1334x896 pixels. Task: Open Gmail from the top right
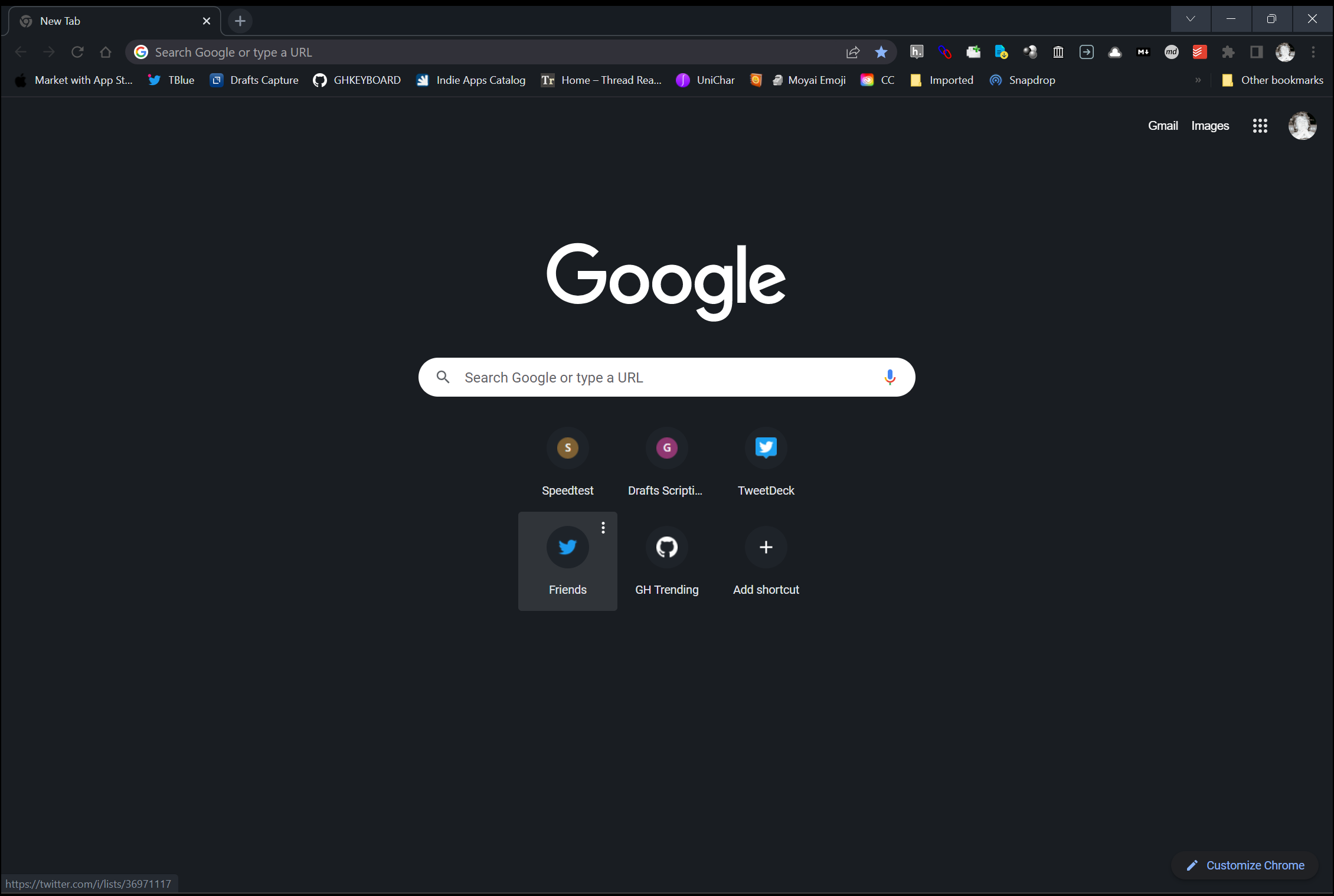(x=1162, y=126)
